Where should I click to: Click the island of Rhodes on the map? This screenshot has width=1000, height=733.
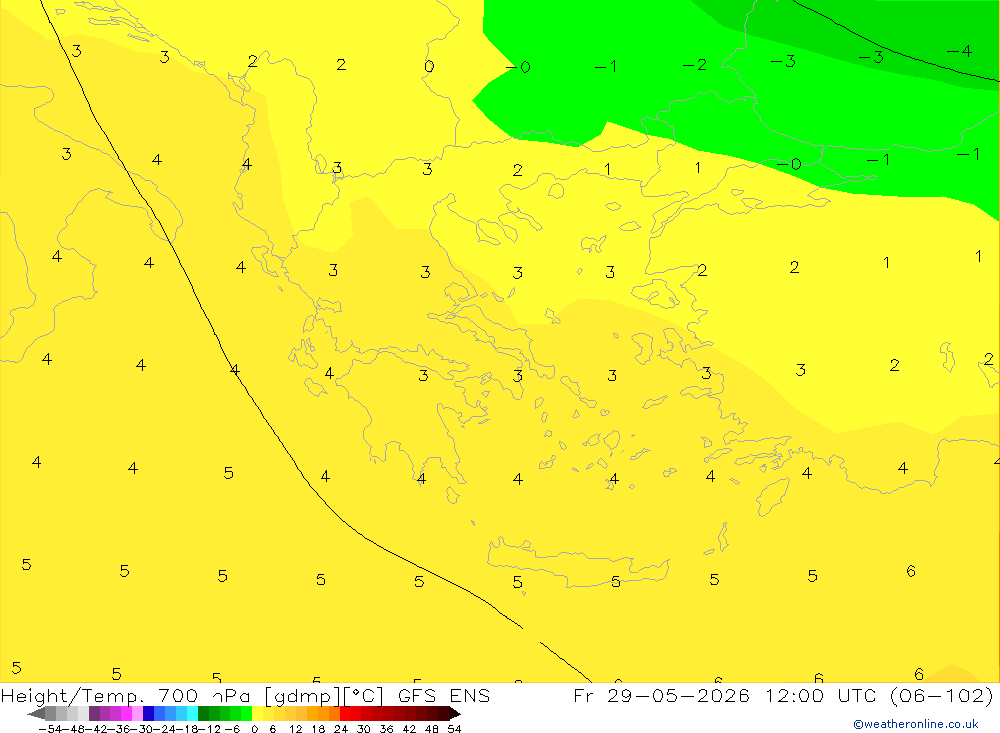(x=773, y=496)
